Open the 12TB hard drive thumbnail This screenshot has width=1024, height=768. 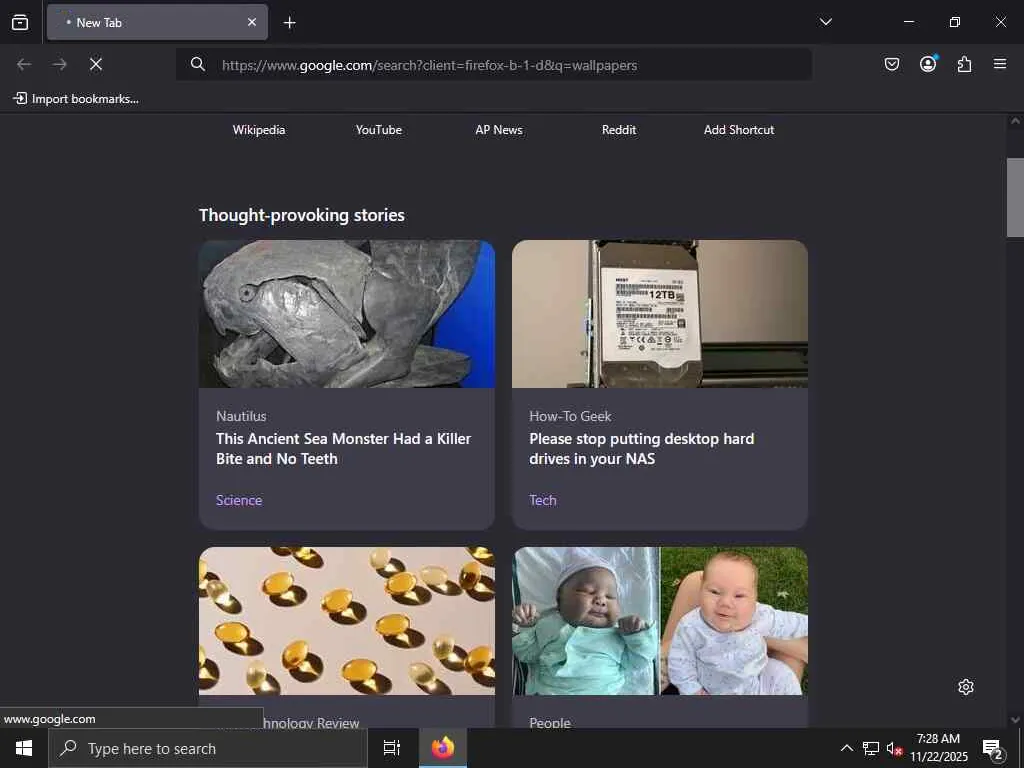[x=660, y=314]
